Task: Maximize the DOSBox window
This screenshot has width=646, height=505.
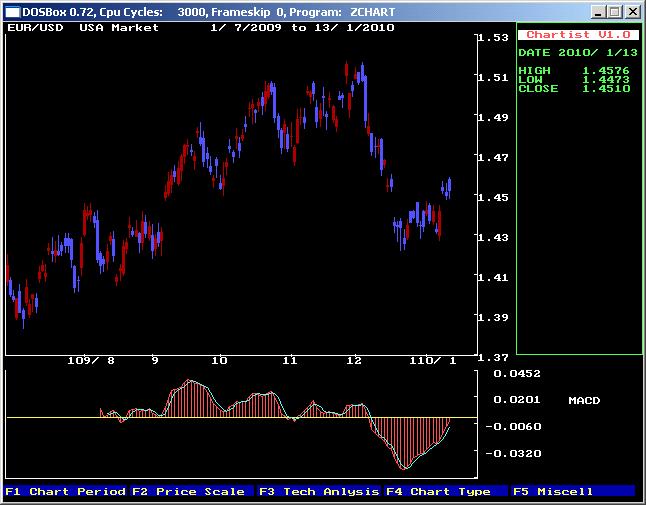Action: coord(614,12)
